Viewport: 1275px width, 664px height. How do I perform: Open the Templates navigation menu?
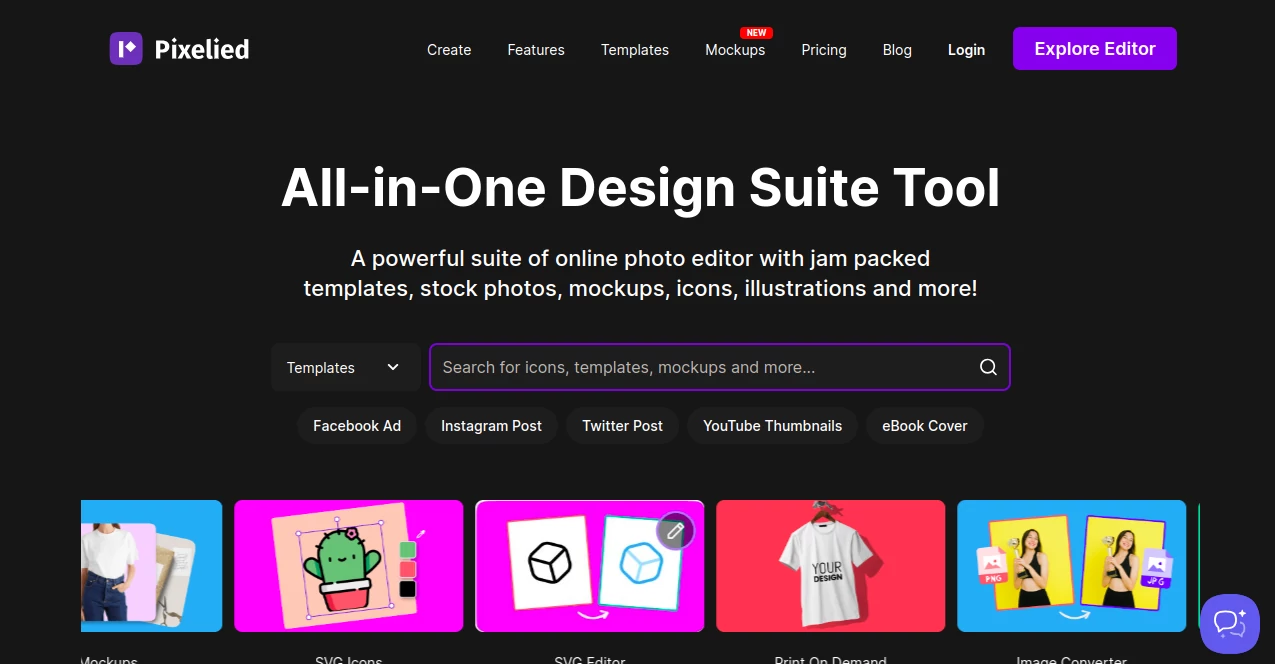coord(635,50)
